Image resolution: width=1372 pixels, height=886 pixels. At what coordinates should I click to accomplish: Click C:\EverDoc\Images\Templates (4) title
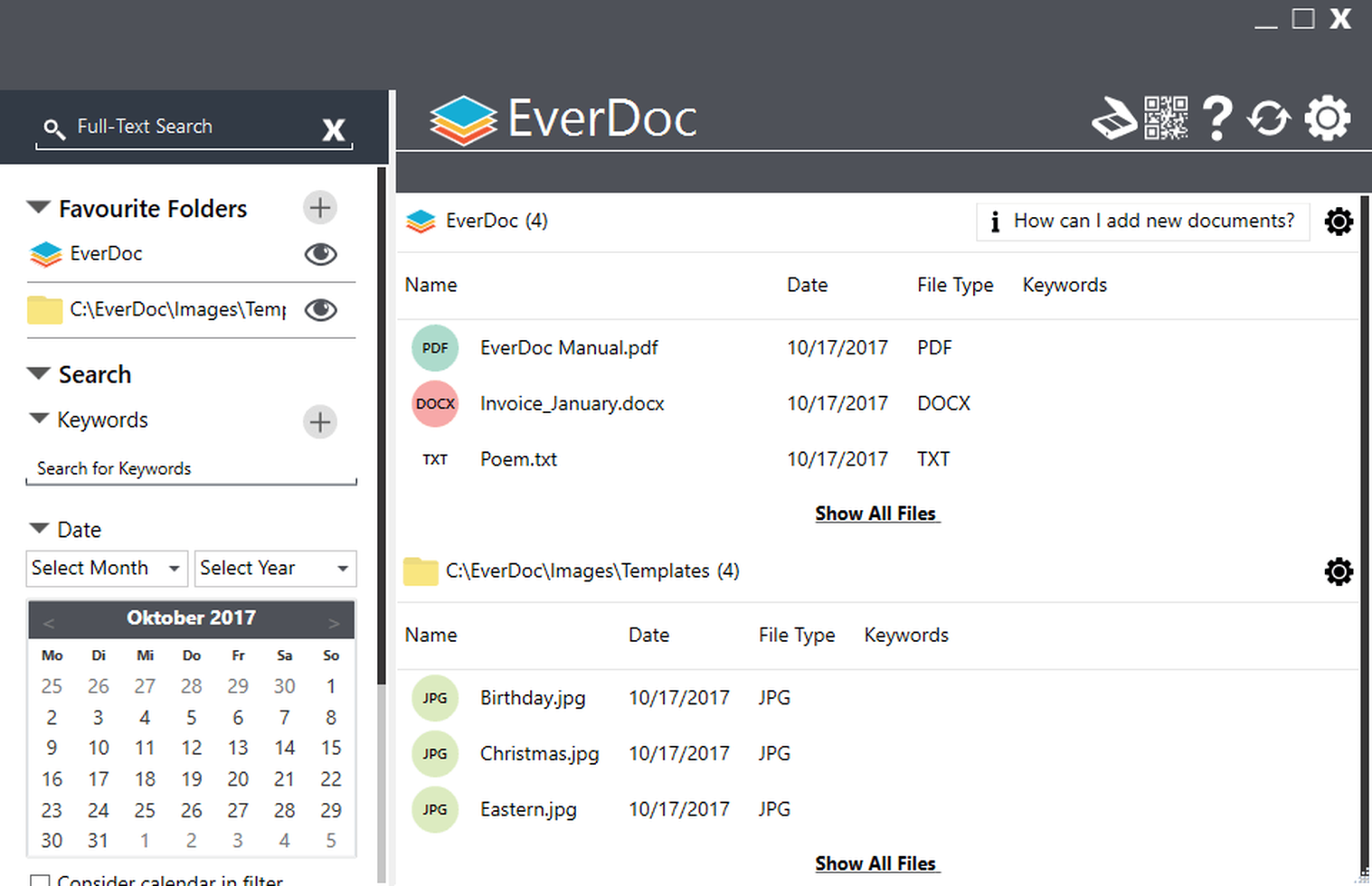pyautogui.click(x=592, y=571)
